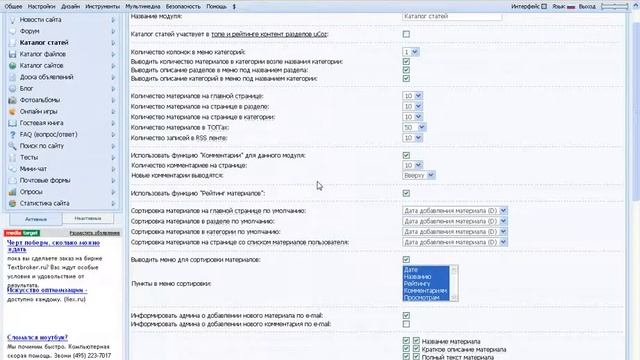
Task: Click the Интерфейс toggle icon in top bar
Action: (544, 7)
